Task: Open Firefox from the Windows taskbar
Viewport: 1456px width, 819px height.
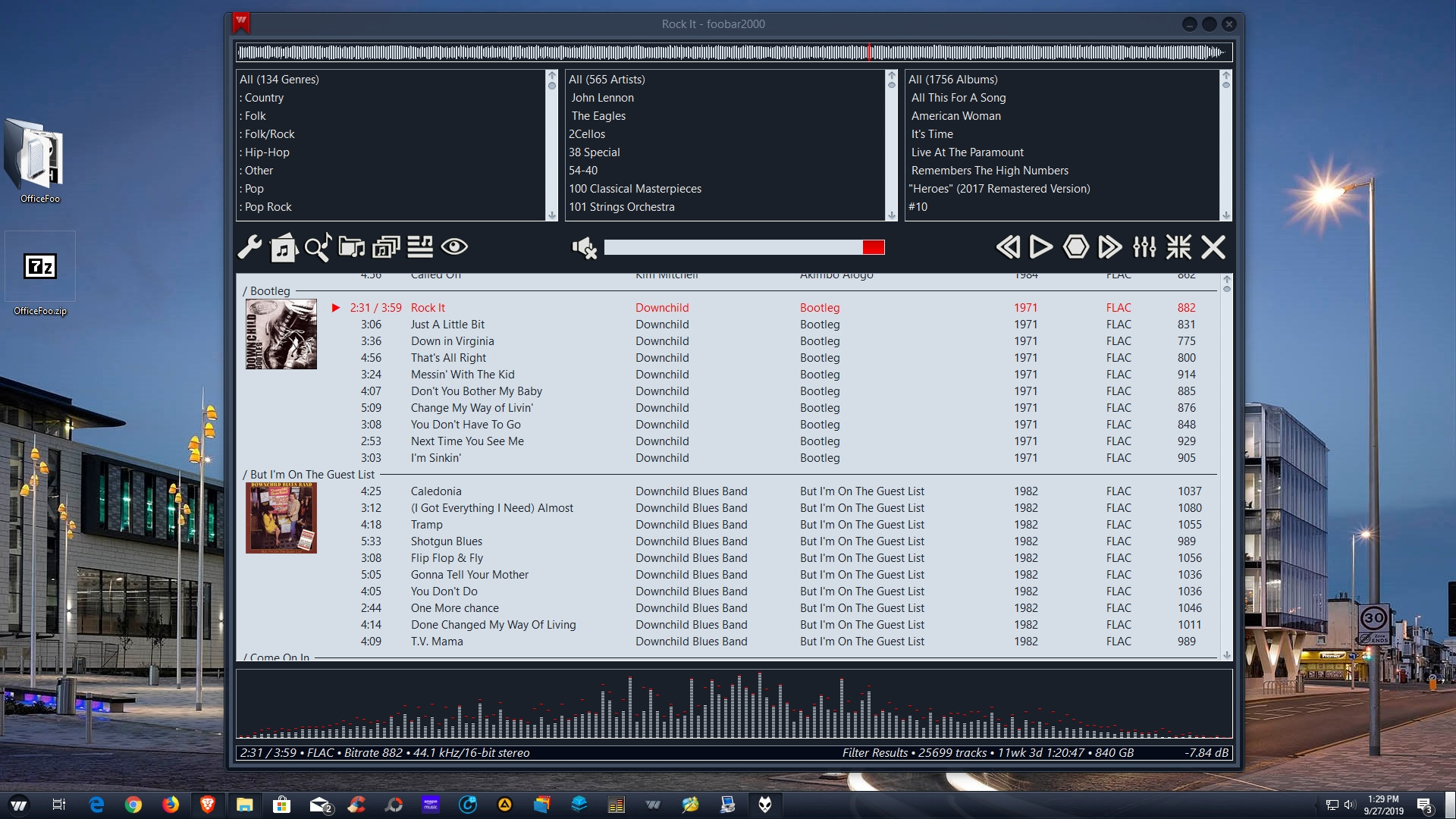Action: (x=171, y=805)
